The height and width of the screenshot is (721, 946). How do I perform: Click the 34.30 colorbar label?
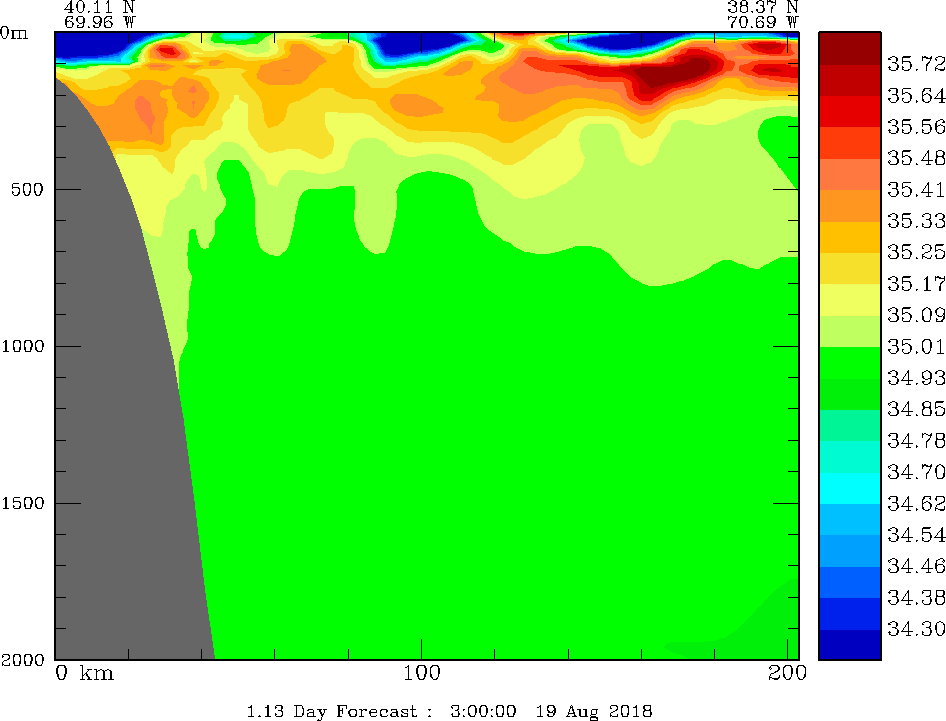(x=916, y=629)
